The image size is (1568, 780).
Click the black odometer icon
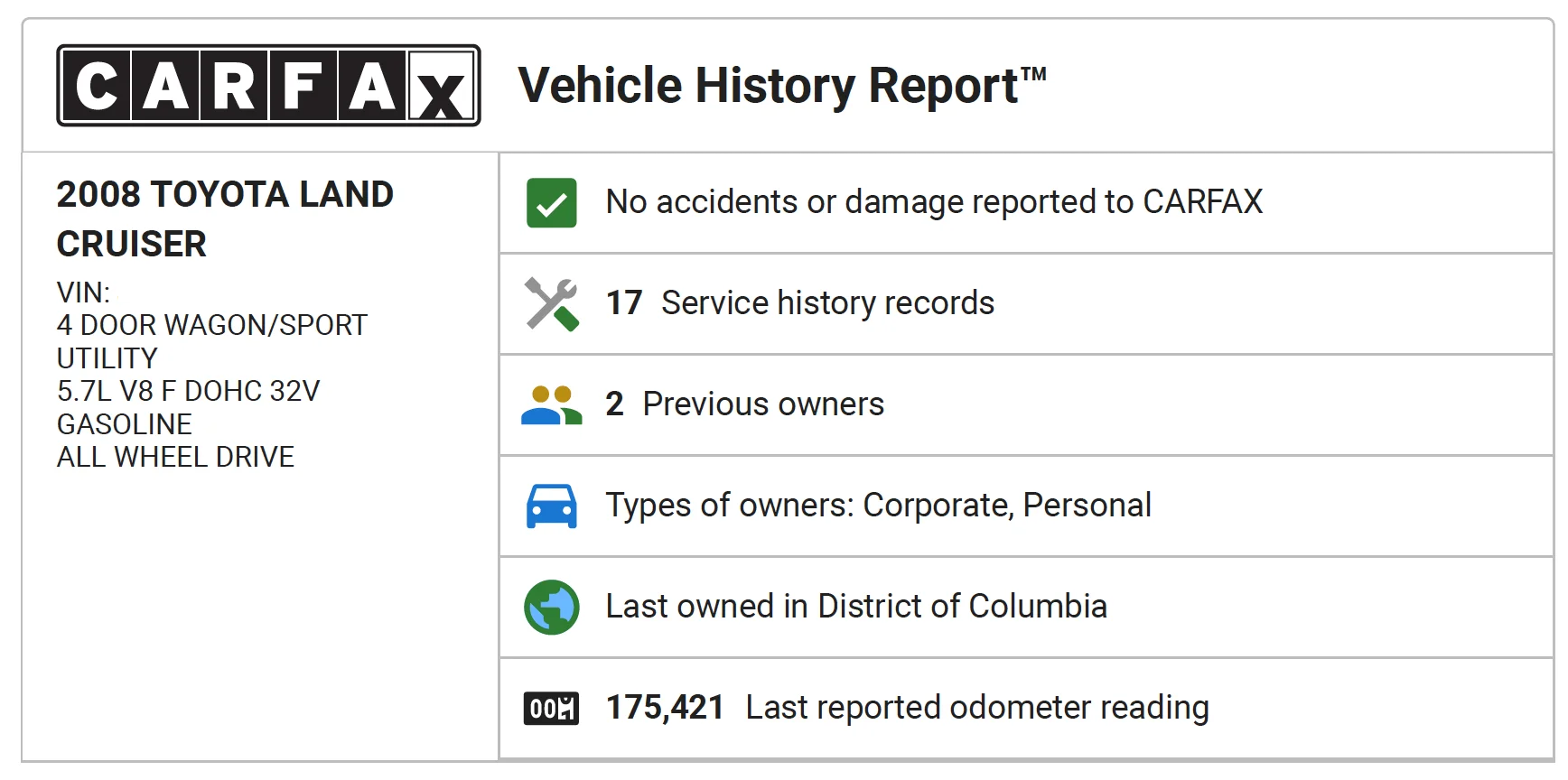(552, 709)
